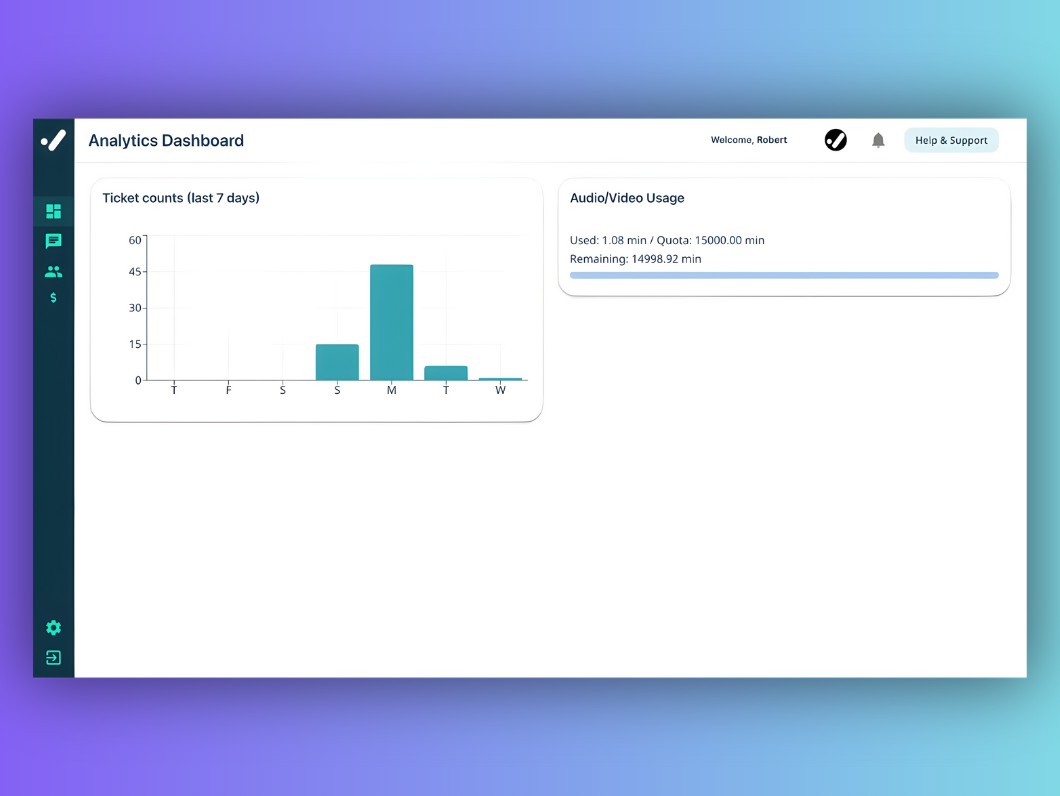
Task: Click the notification bell in the header
Action: pos(878,140)
